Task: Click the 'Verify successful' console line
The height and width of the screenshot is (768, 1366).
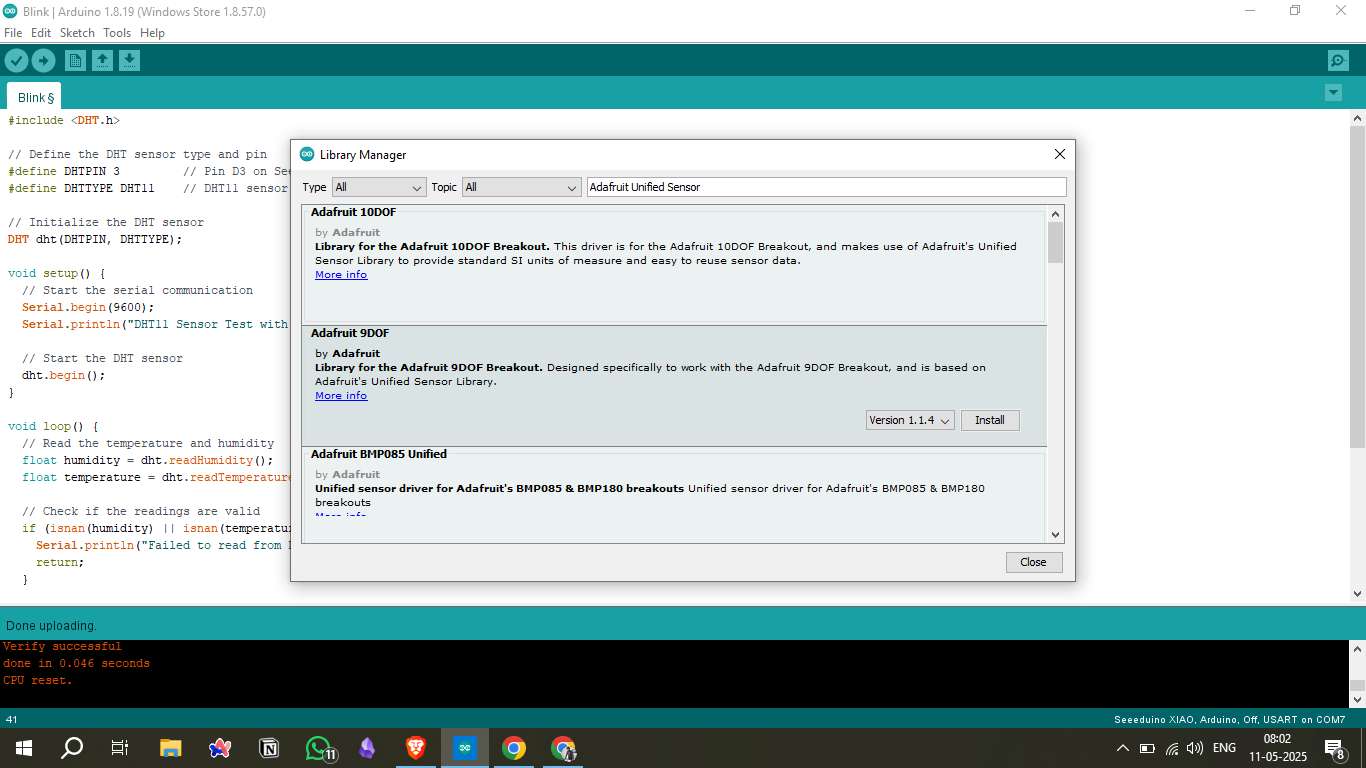Action: coord(62,646)
